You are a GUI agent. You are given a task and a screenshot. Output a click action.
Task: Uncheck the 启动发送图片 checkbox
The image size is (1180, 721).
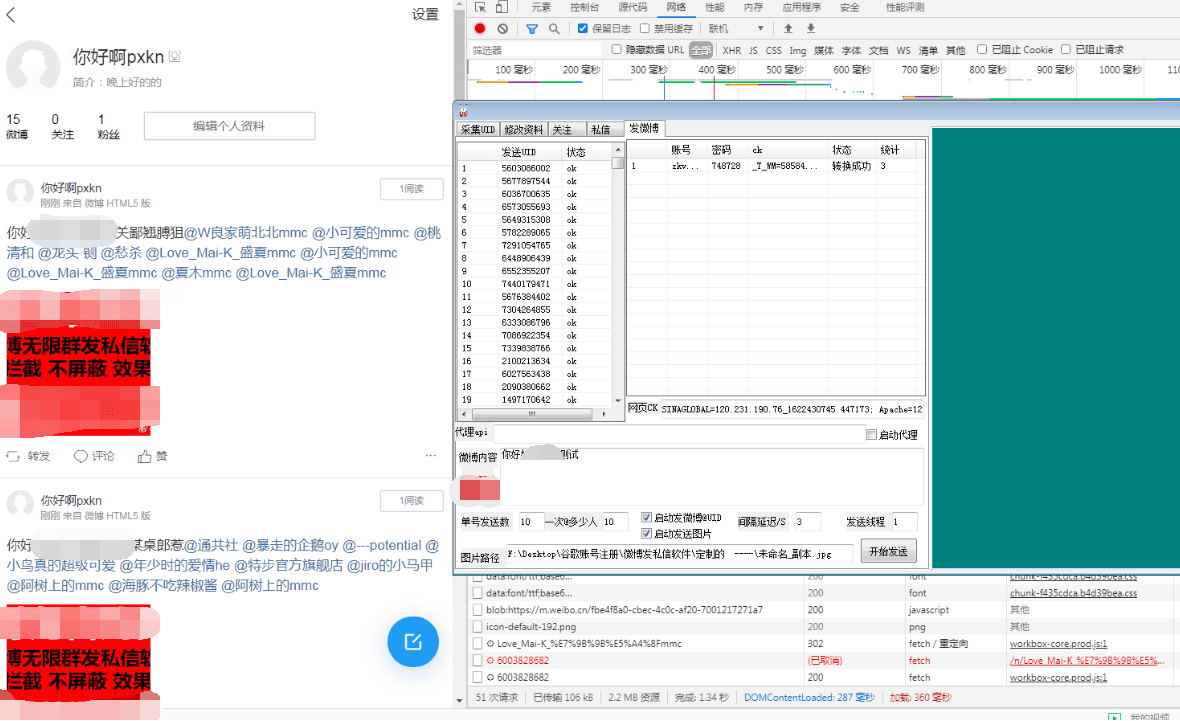[646, 534]
